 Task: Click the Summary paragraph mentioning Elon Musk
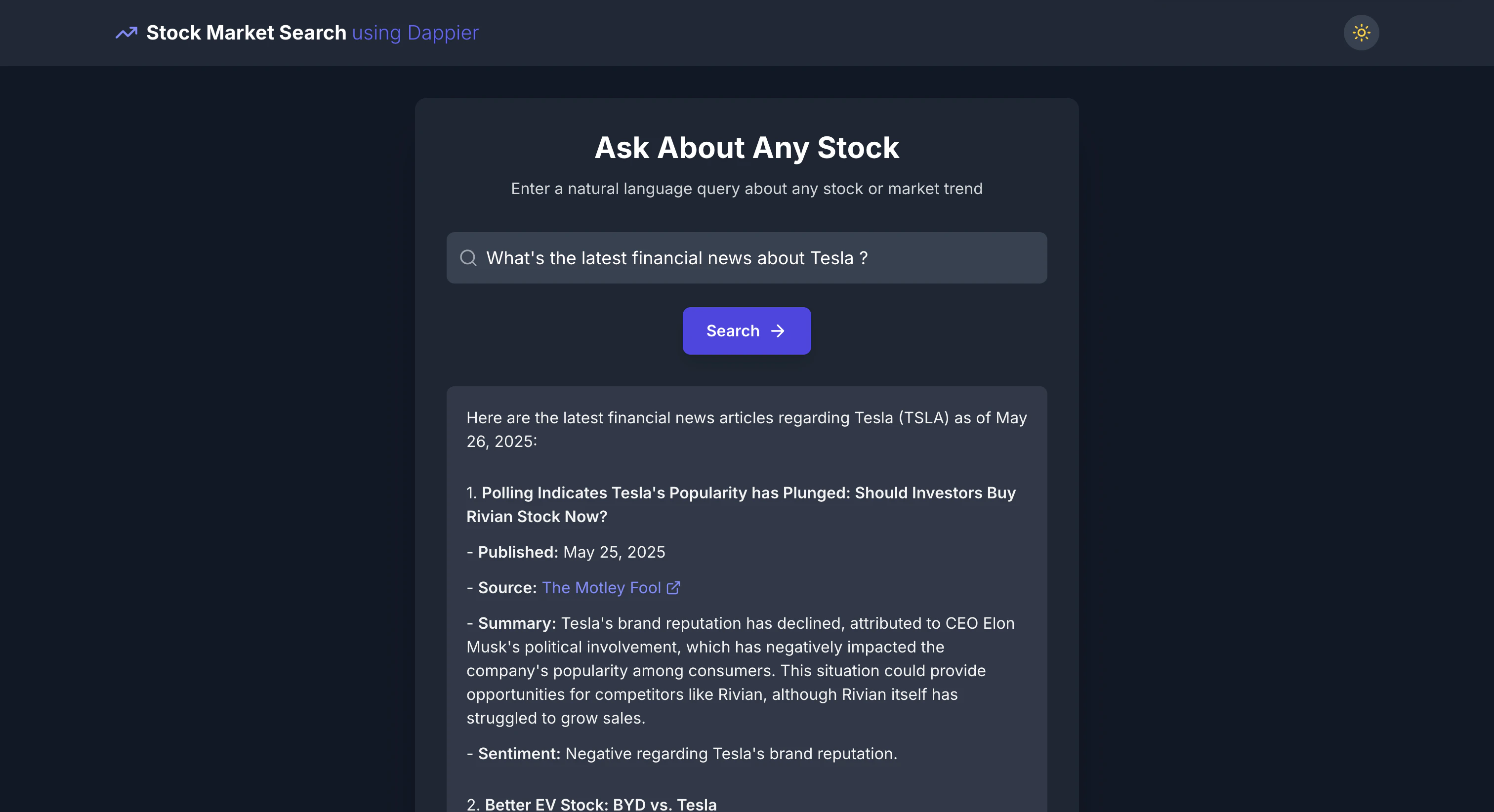[x=740, y=670]
